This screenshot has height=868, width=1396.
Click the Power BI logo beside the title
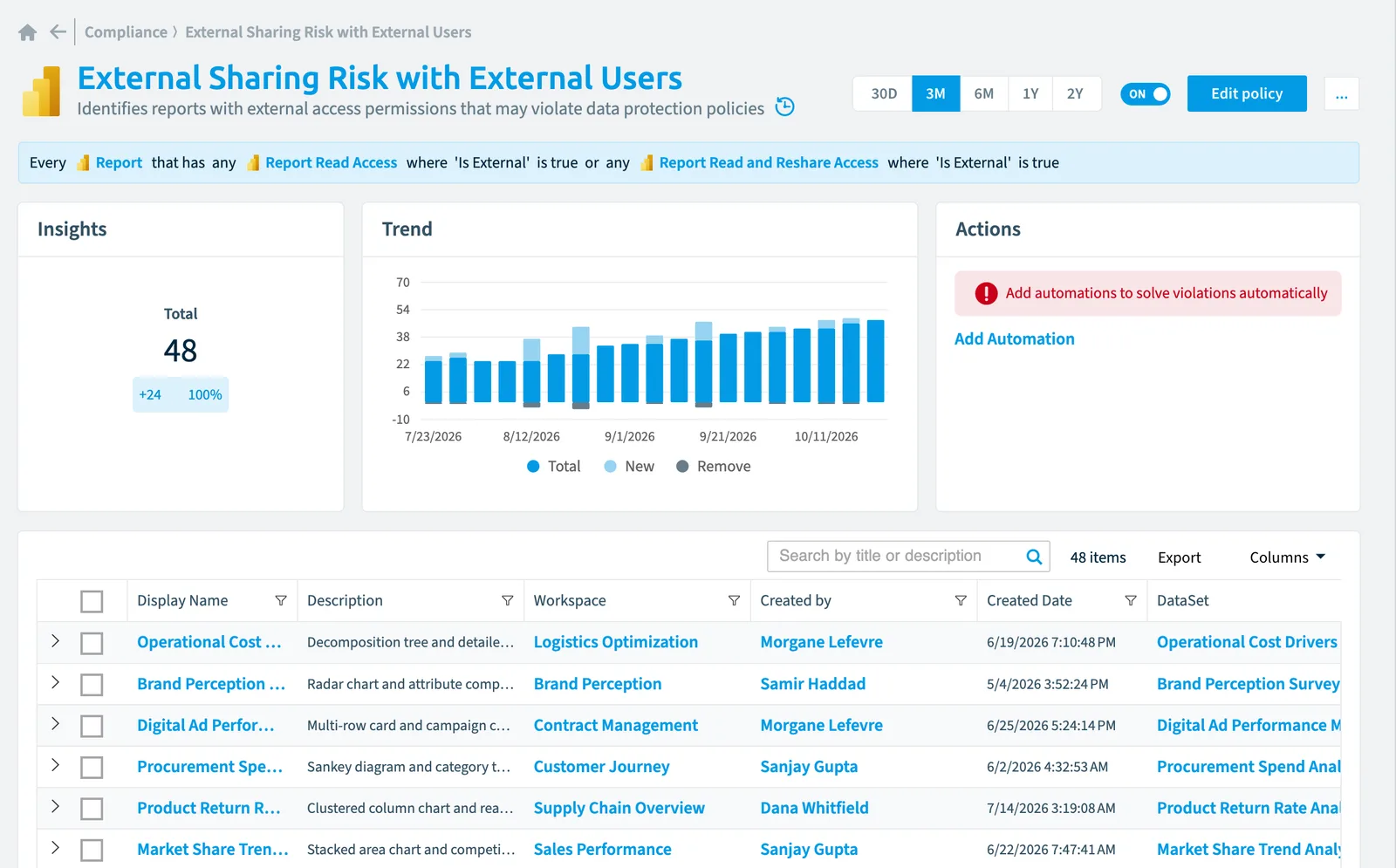[x=41, y=92]
